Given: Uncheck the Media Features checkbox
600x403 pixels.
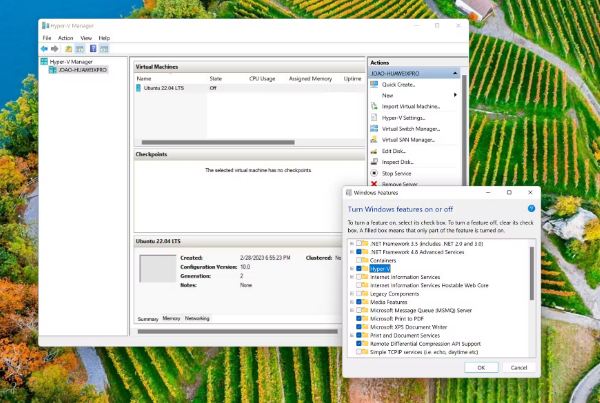Looking at the screenshot, I should pos(359,302).
